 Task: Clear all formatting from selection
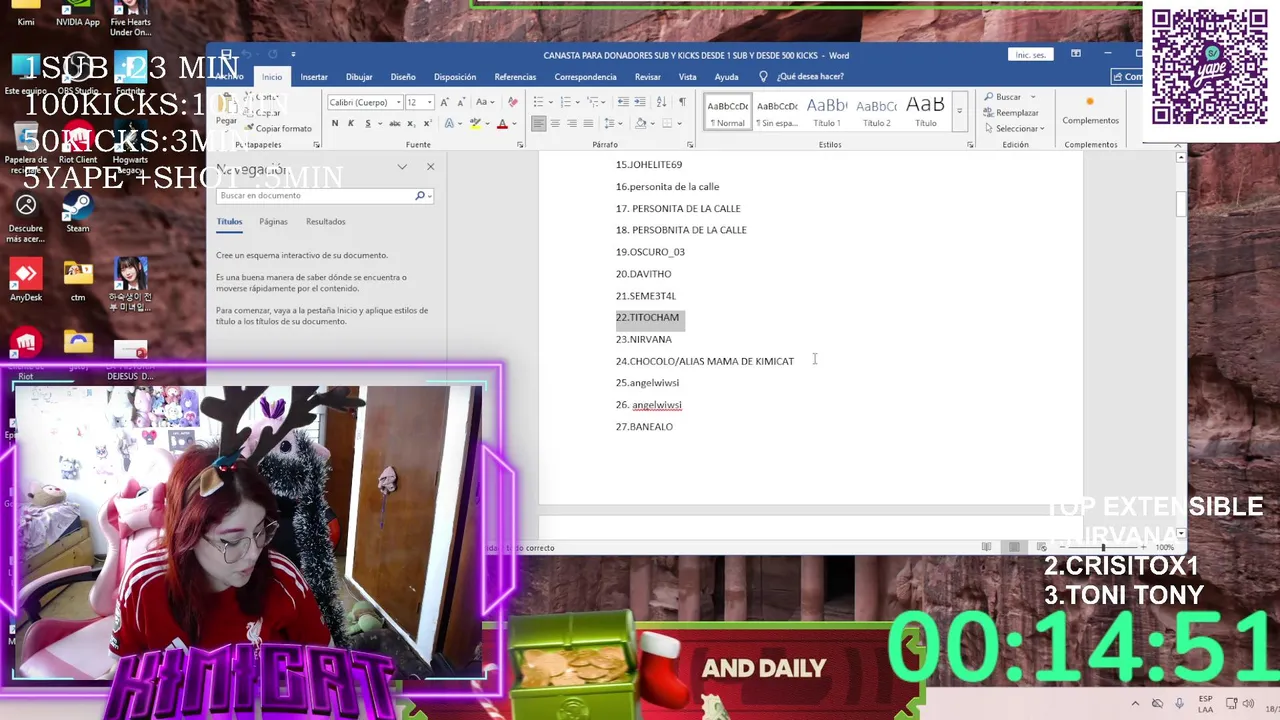pos(513,102)
